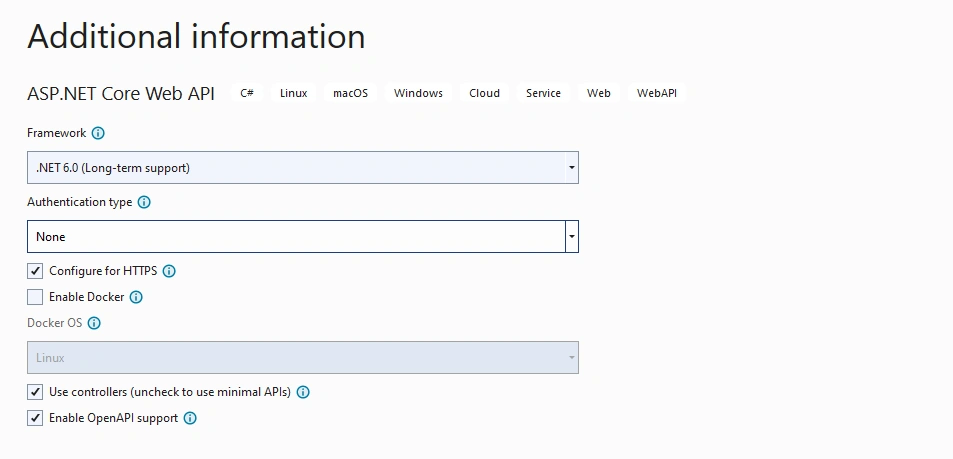Click the disabled Docker OS Linux dropdown

pyautogui.click(x=303, y=357)
